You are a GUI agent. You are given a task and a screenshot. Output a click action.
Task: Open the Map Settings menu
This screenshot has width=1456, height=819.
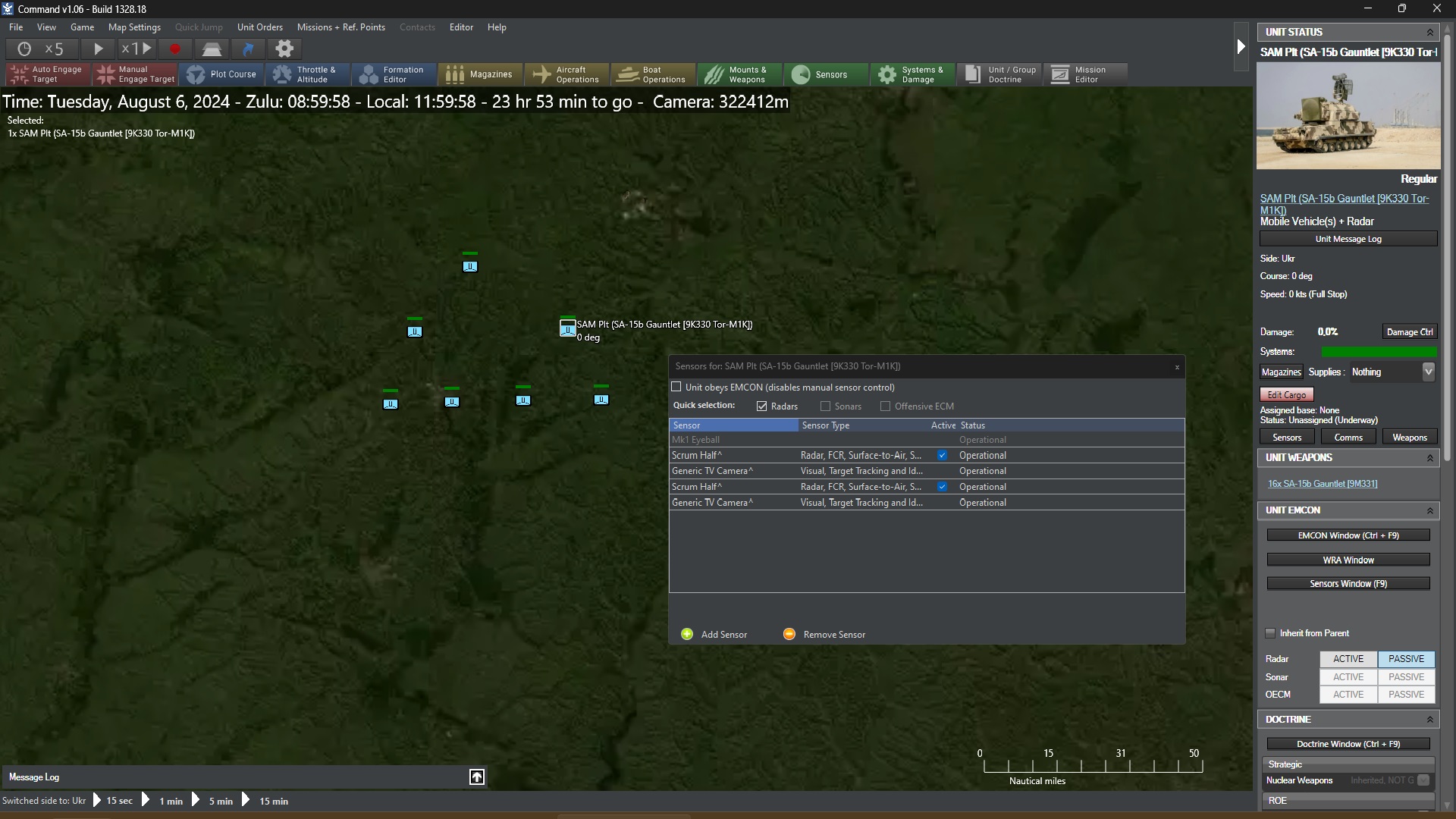(x=135, y=27)
